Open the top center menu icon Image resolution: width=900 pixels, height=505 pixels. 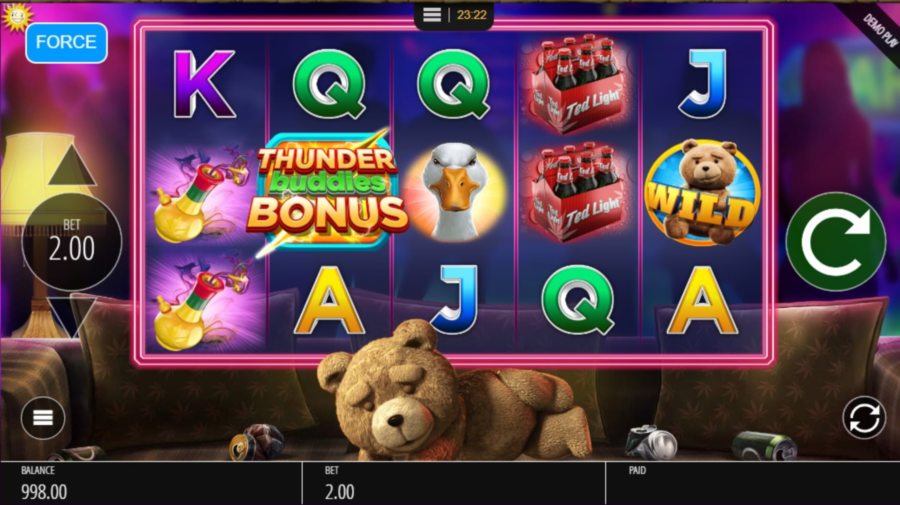(432, 14)
